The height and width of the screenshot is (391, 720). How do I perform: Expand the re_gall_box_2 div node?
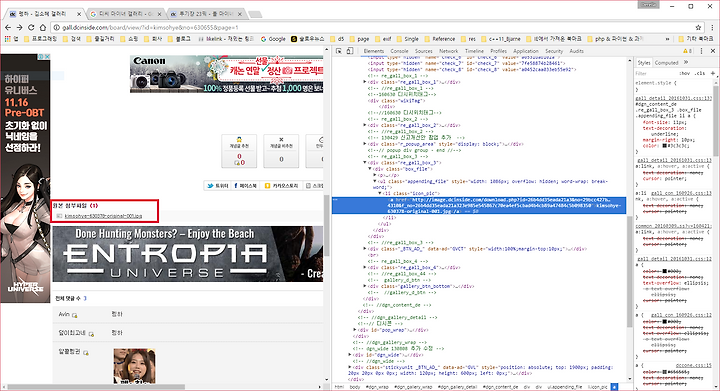[365, 125]
